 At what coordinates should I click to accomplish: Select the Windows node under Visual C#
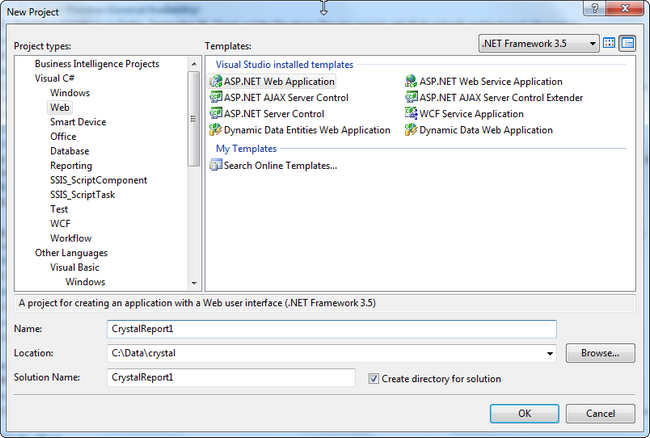(x=70, y=93)
